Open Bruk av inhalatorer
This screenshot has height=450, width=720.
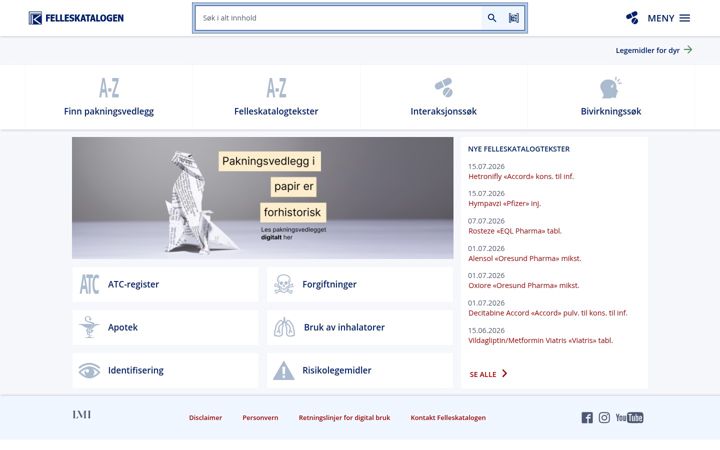coord(344,327)
